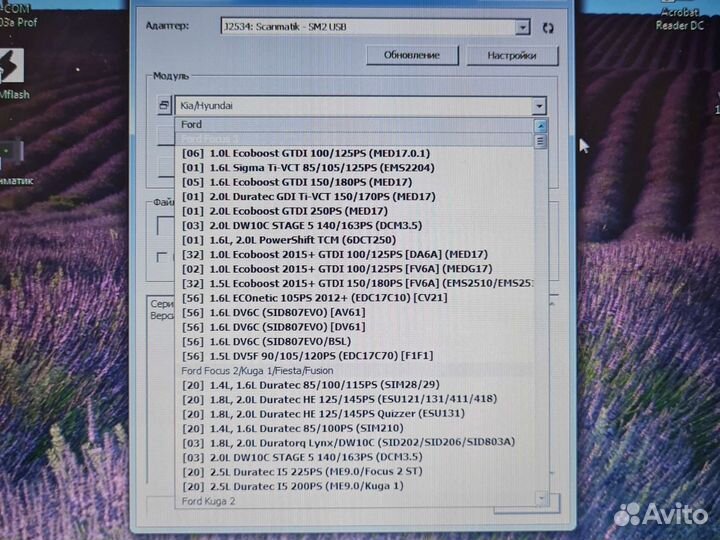720x540 pixels.
Task: Click the list scrollbar down arrow
Action: (541, 498)
